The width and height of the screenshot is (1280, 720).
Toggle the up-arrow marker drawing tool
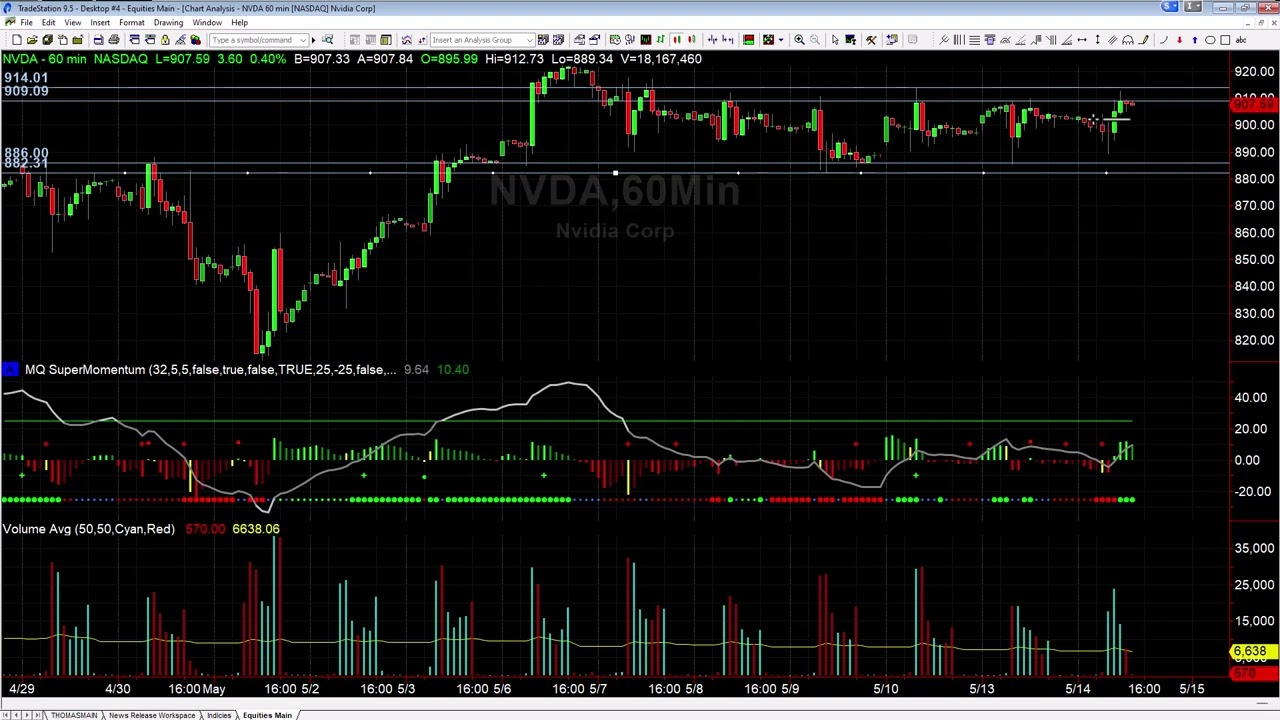1194,40
